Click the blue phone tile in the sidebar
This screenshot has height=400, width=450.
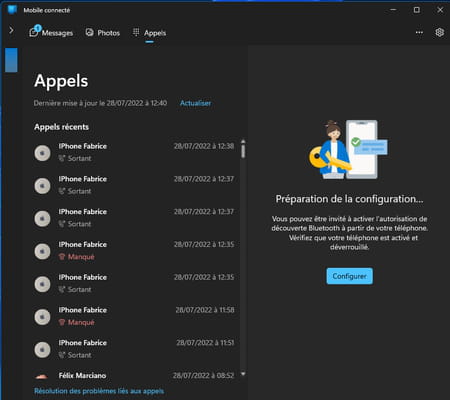(x=11, y=60)
